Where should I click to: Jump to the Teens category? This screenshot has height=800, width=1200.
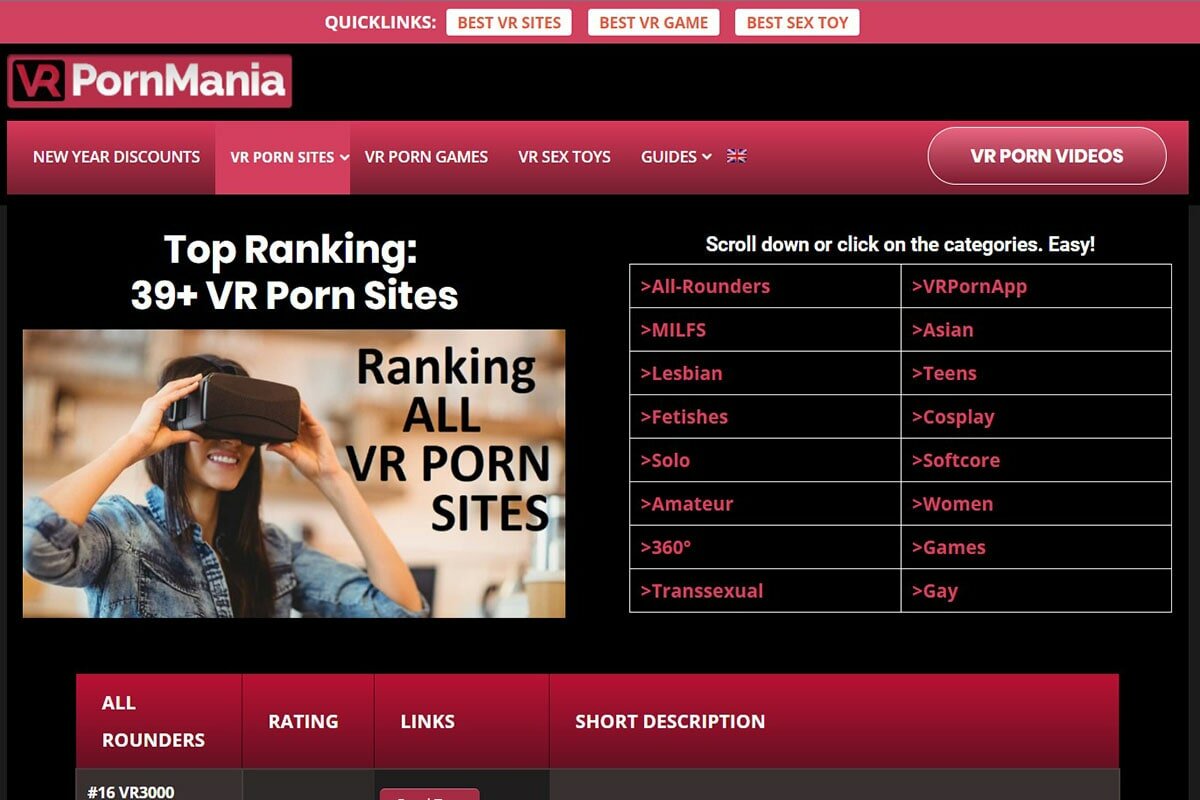[944, 373]
